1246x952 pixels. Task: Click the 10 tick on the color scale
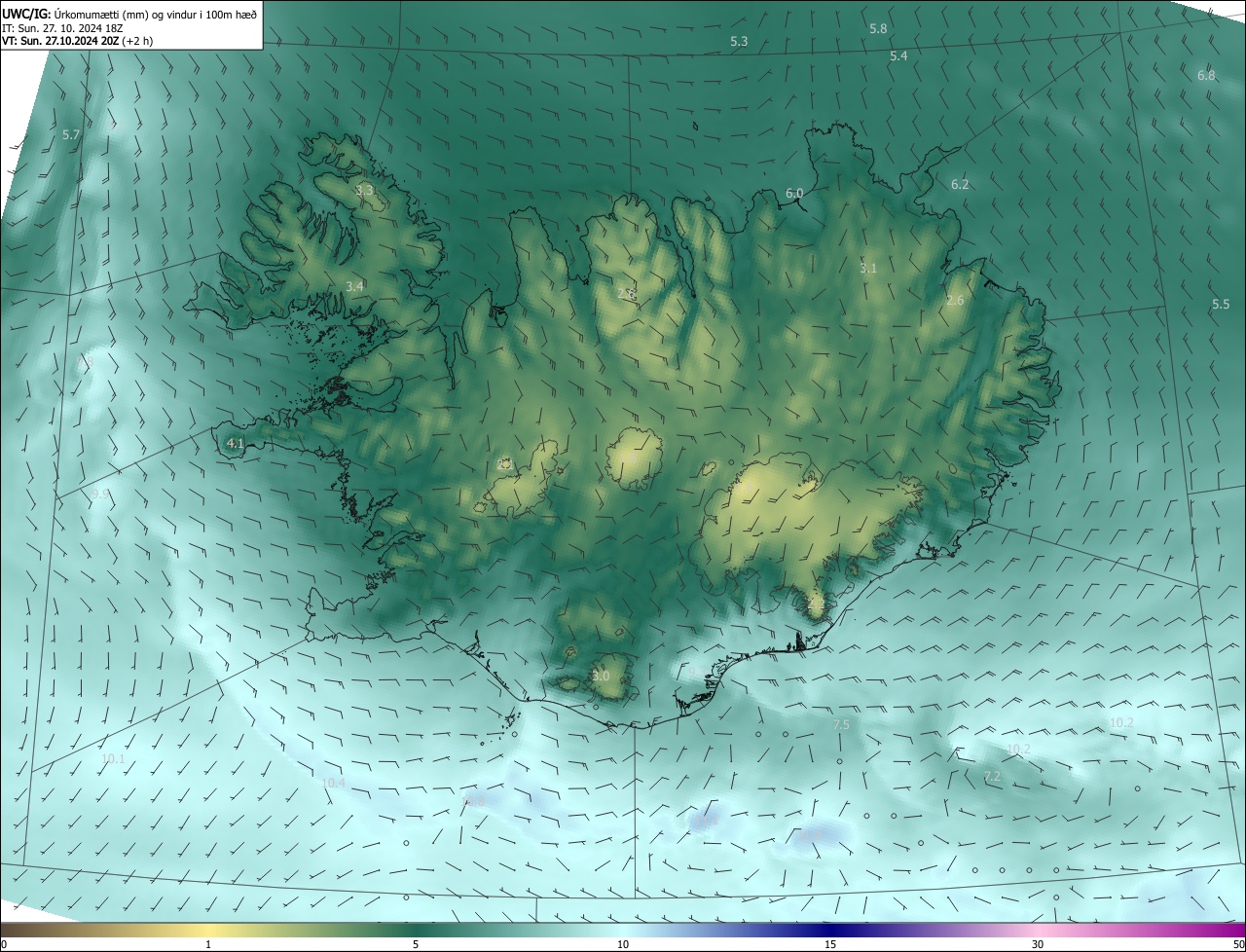[x=623, y=944]
